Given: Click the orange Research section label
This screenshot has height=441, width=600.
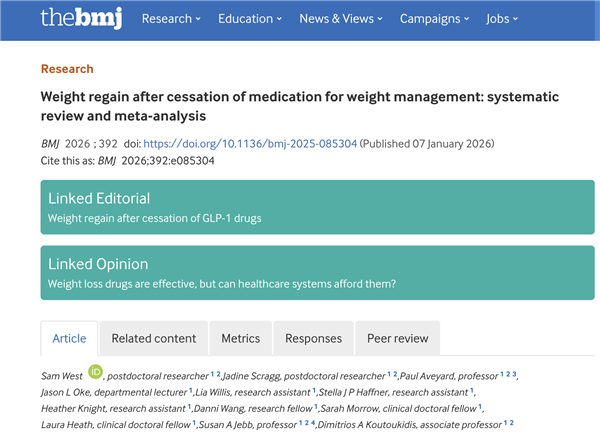Looking at the screenshot, I should tap(67, 69).
